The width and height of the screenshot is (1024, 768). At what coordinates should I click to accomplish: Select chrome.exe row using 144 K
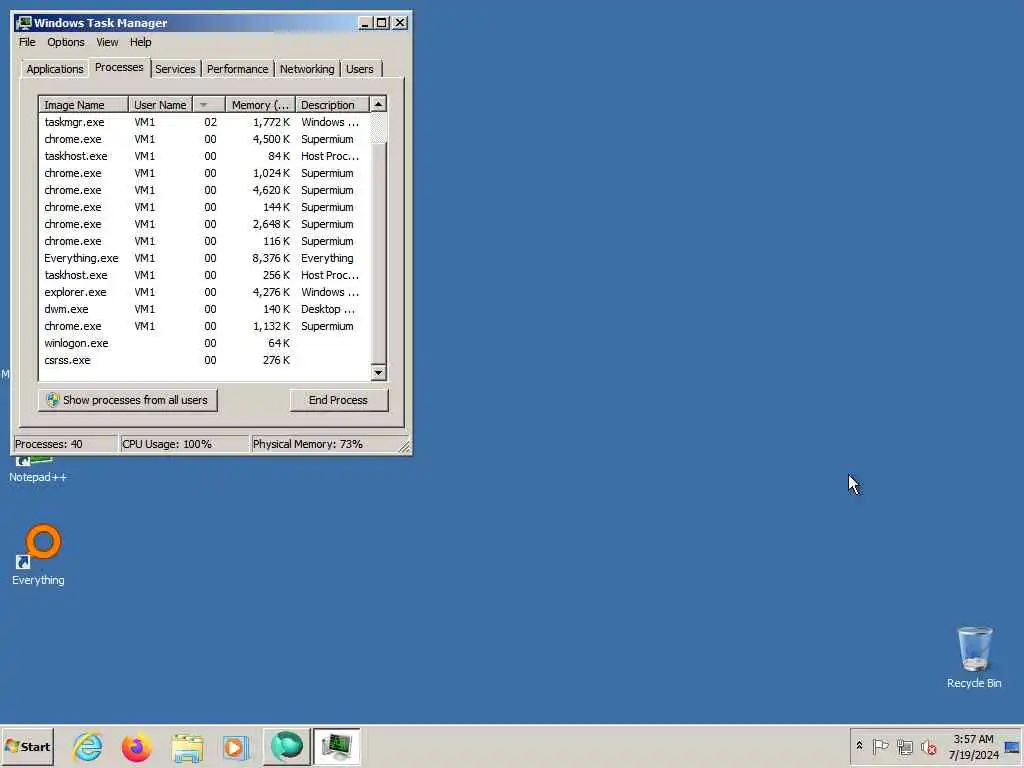(x=204, y=207)
